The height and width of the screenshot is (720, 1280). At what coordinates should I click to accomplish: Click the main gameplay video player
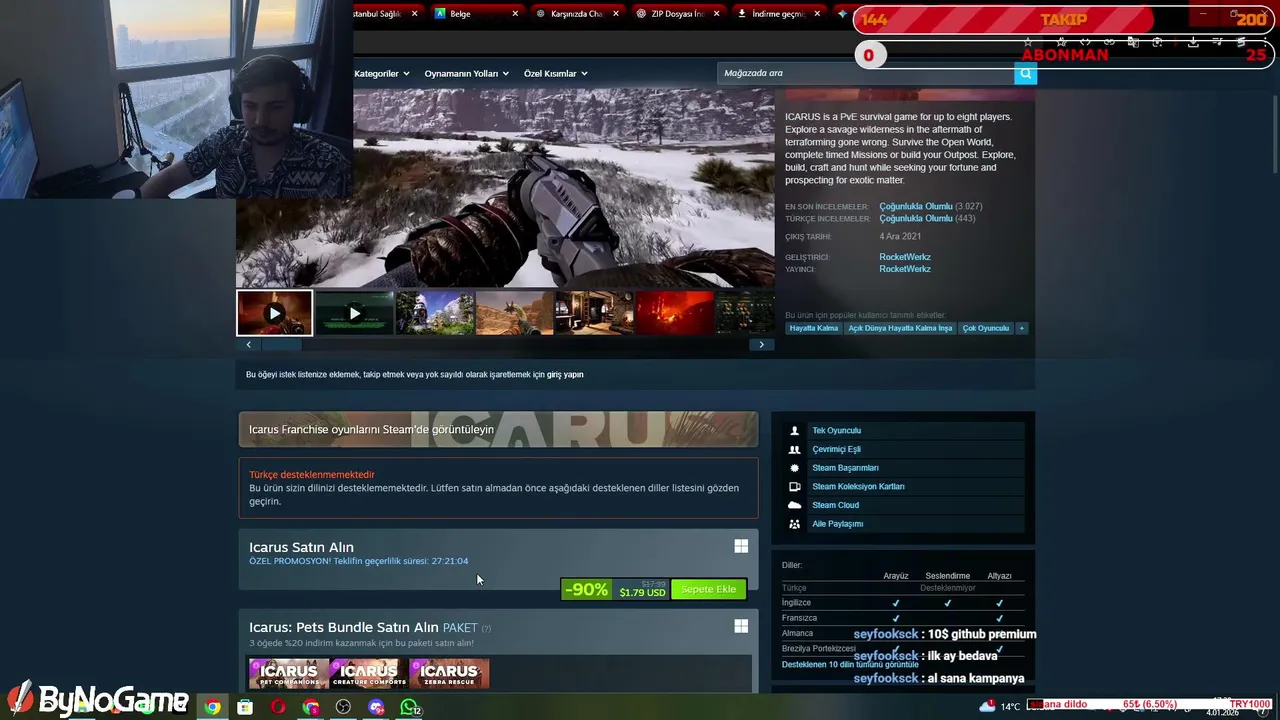click(x=505, y=188)
